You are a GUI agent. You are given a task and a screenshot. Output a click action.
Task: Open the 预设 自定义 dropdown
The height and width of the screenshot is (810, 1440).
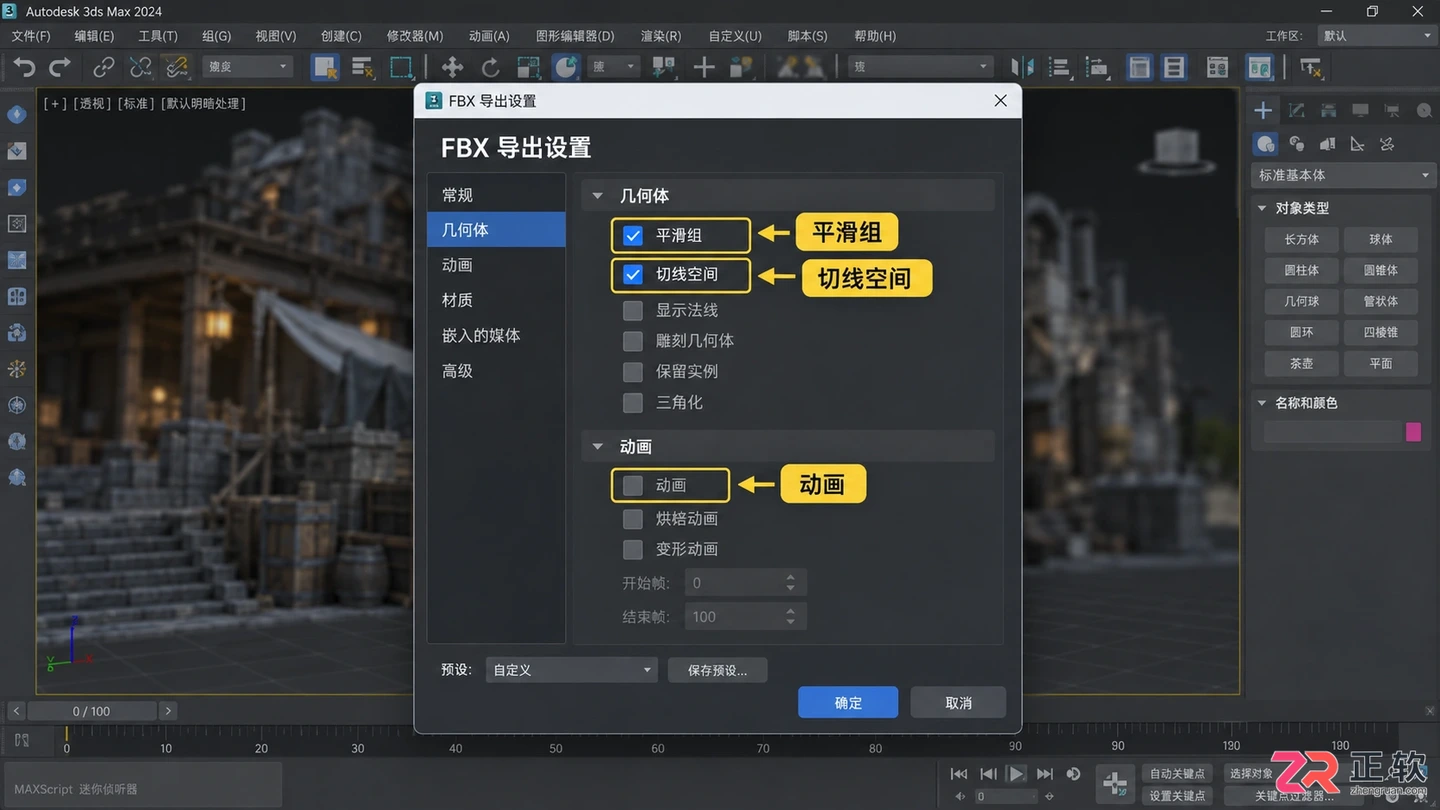(571, 670)
